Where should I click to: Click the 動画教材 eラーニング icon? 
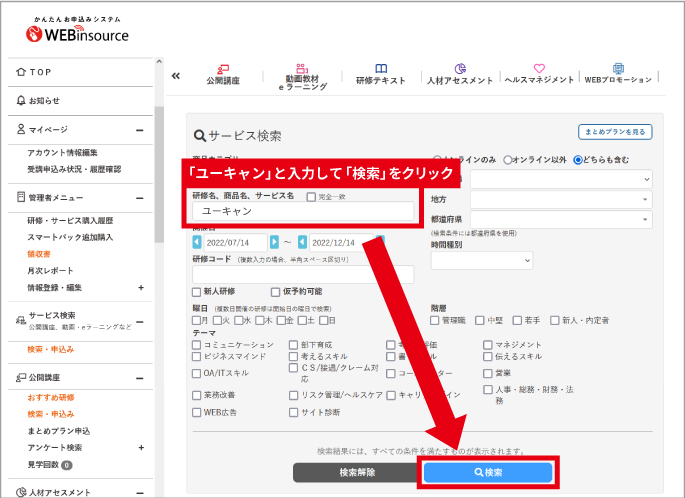(302, 68)
